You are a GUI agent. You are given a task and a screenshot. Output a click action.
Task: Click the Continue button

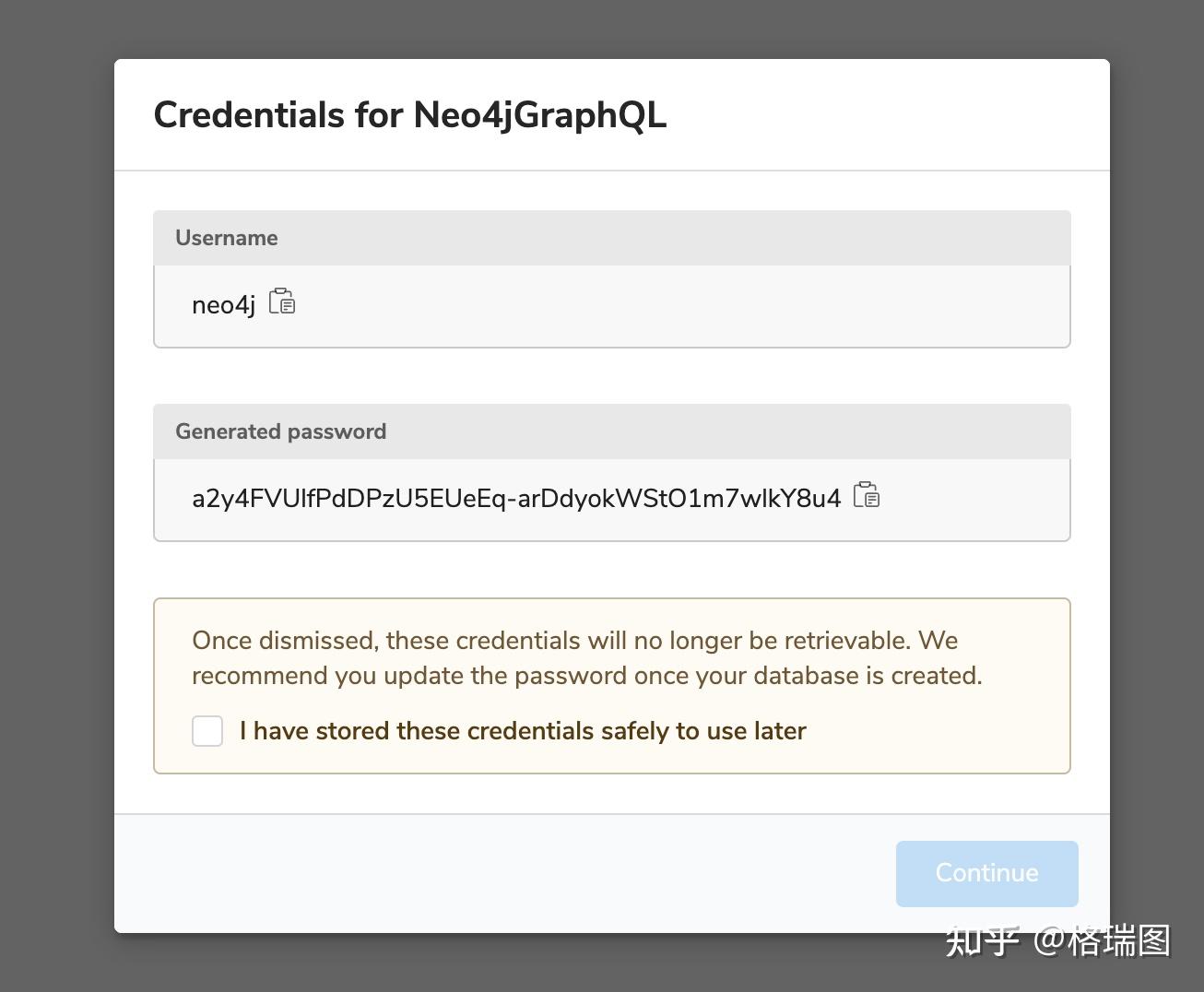coord(986,872)
